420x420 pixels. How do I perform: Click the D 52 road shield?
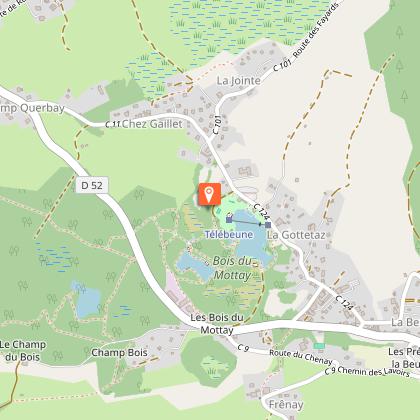coord(92,185)
